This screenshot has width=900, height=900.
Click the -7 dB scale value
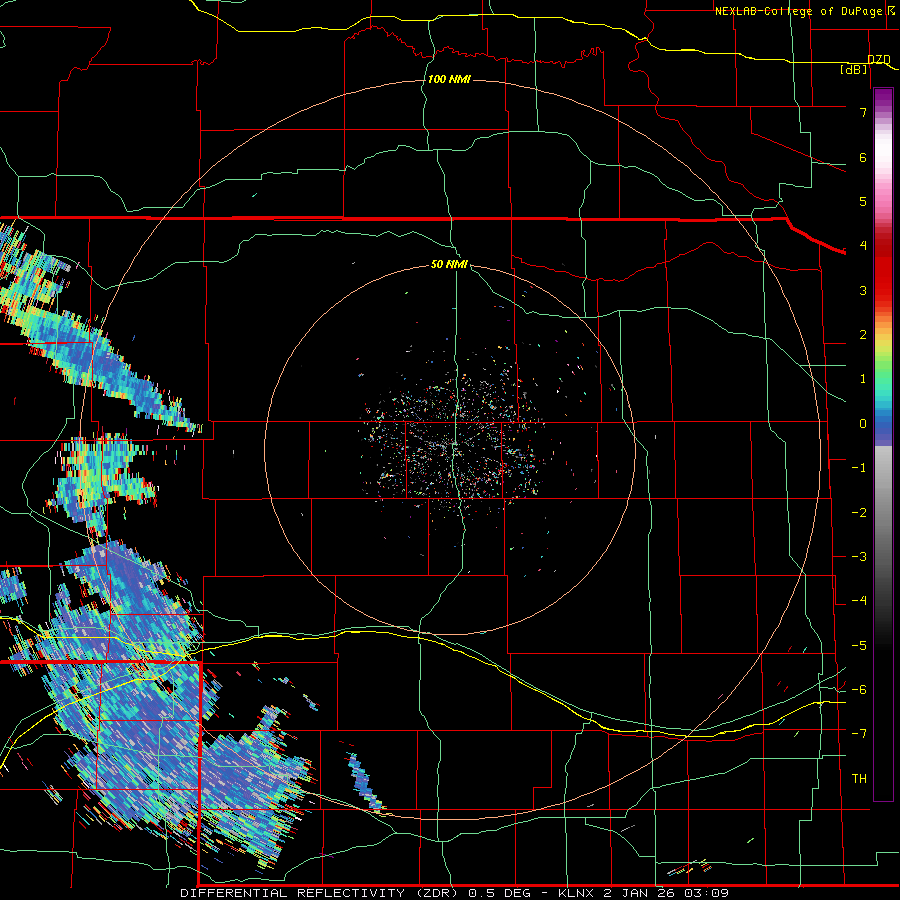(x=859, y=734)
